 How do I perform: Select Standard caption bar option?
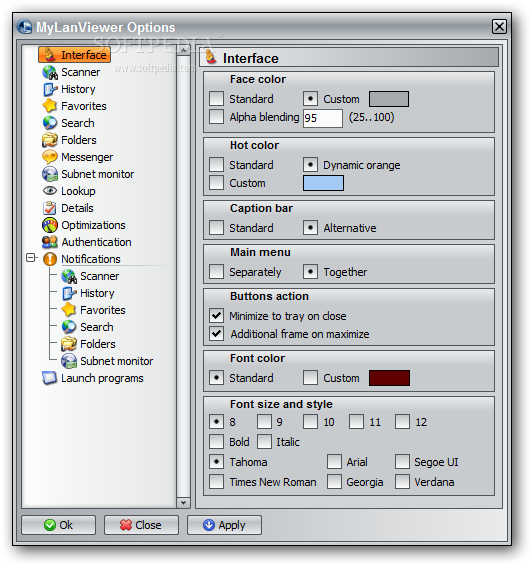point(217,228)
